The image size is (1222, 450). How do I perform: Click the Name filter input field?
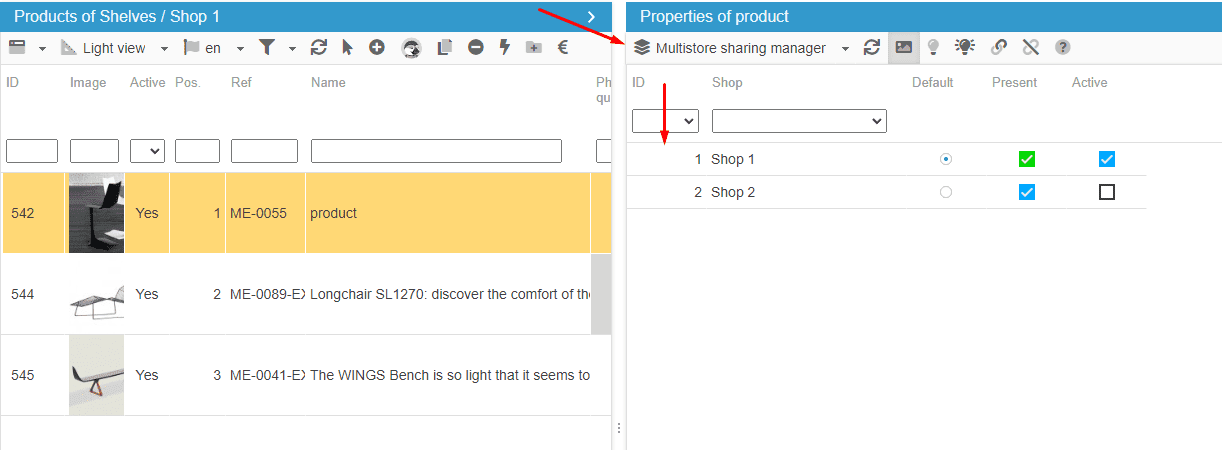pos(436,151)
